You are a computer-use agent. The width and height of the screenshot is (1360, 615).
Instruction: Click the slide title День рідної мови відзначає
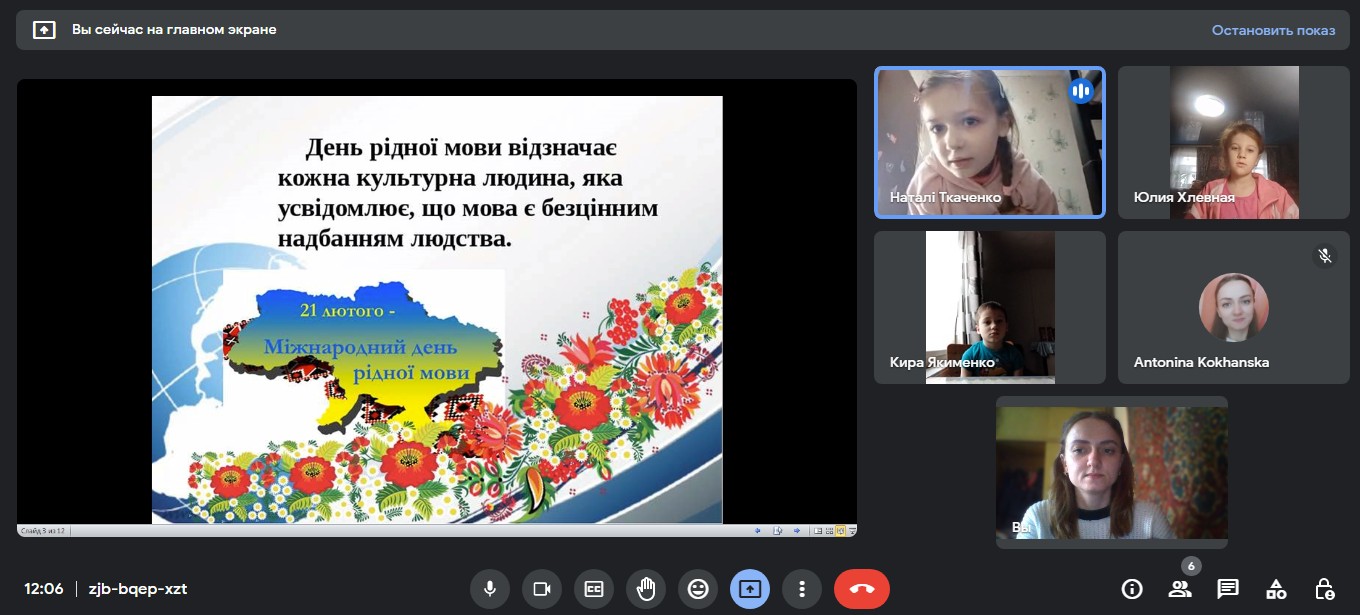pos(461,150)
